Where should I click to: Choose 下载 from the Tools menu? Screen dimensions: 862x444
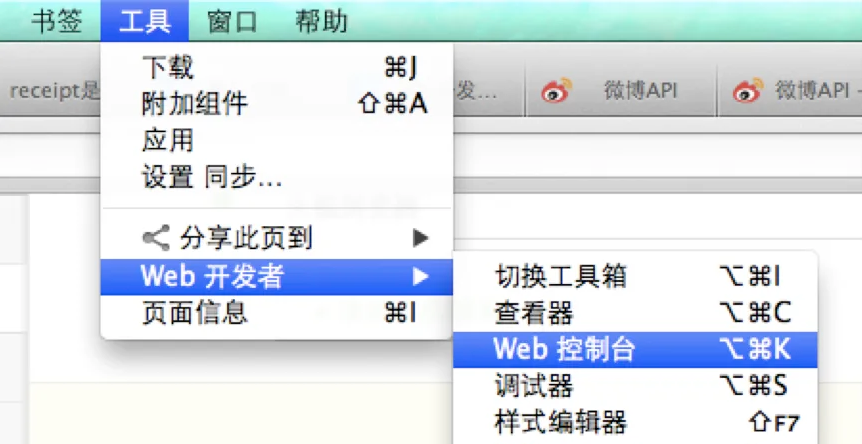coord(277,68)
